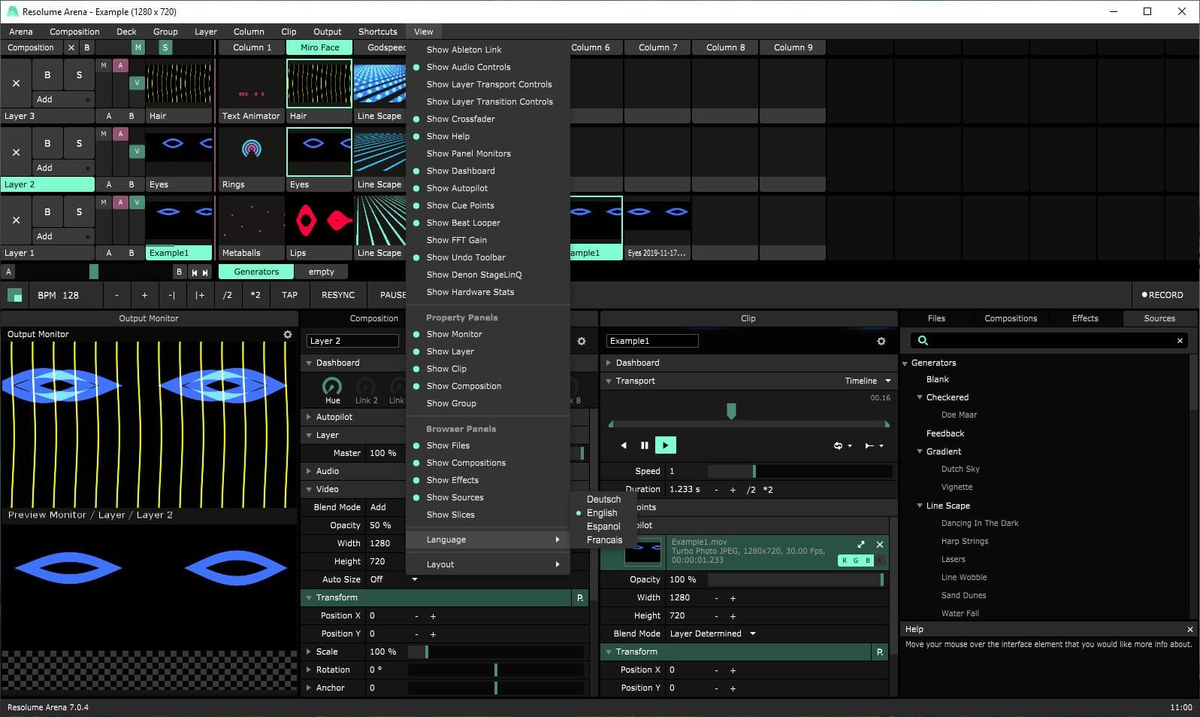Toggle fullscreen resize icon on Example1.mov
Viewport: 1200px width, 717px height.
[860, 545]
